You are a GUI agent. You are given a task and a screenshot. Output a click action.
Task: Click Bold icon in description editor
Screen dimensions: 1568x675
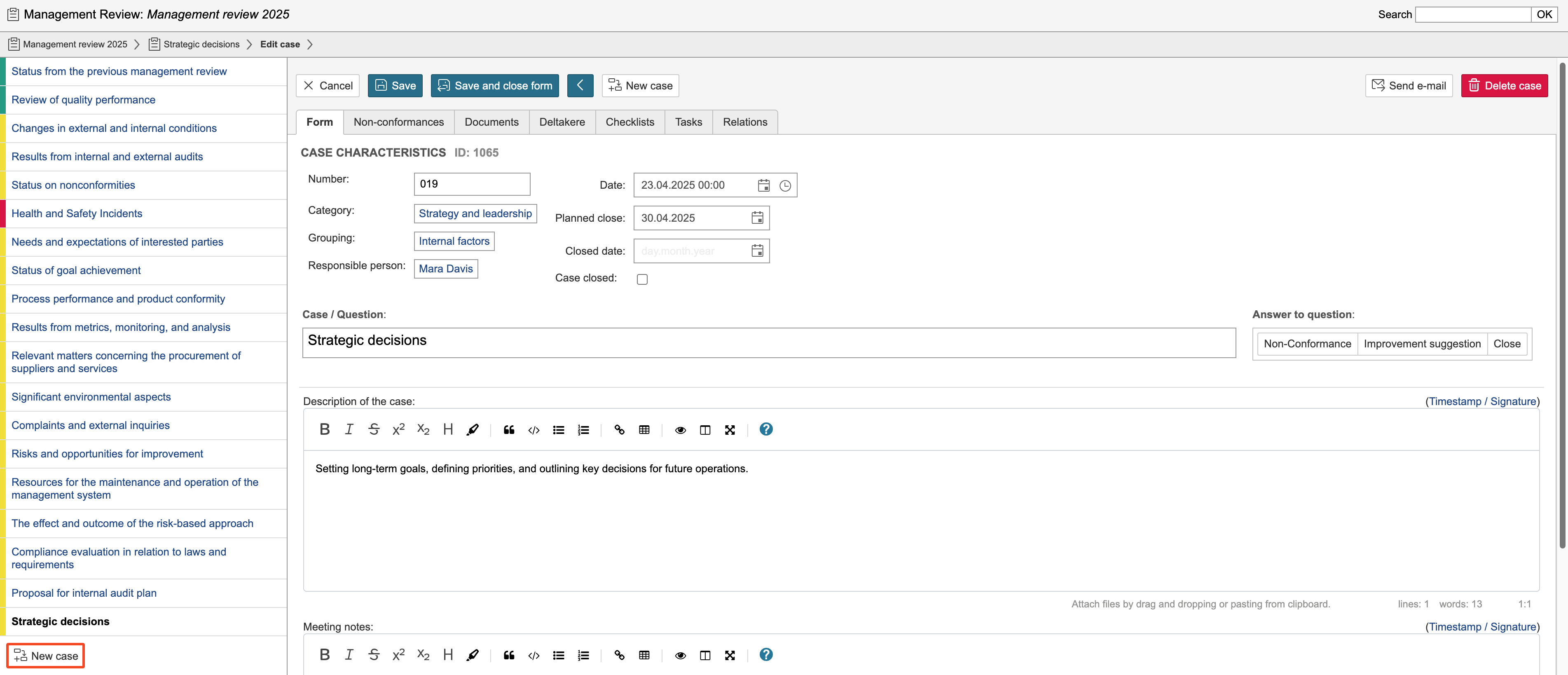(324, 430)
